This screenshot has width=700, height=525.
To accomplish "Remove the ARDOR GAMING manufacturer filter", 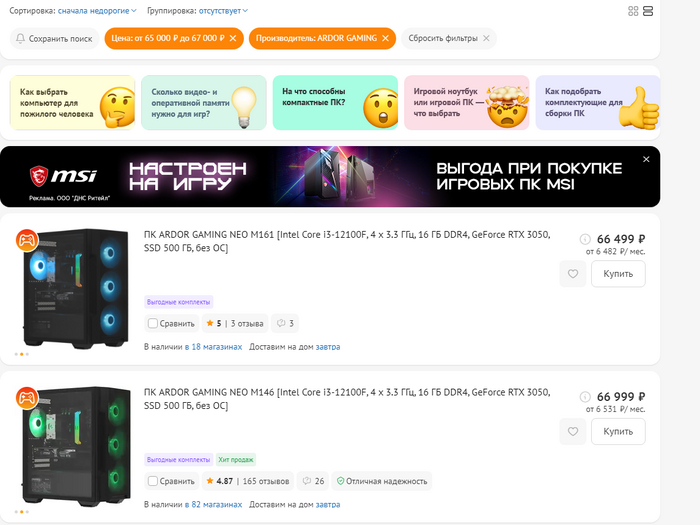I will tap(386, 38).
